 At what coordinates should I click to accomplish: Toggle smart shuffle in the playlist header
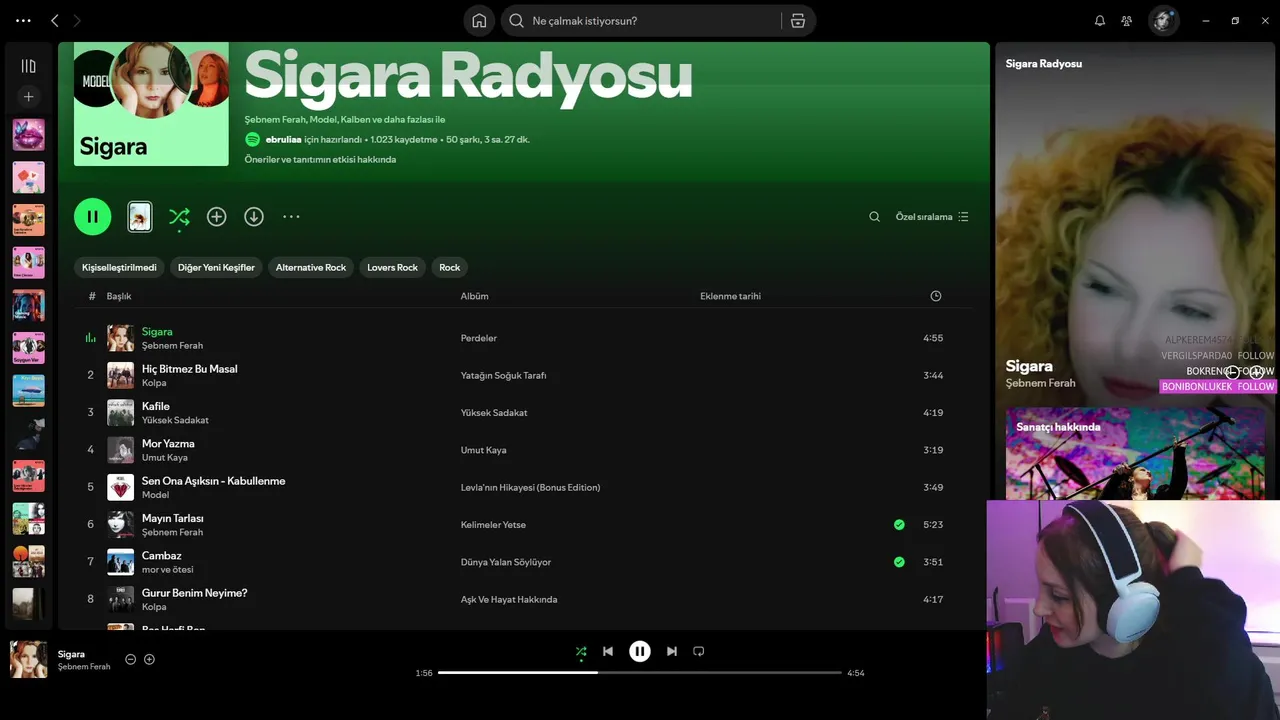click(179, 216)
